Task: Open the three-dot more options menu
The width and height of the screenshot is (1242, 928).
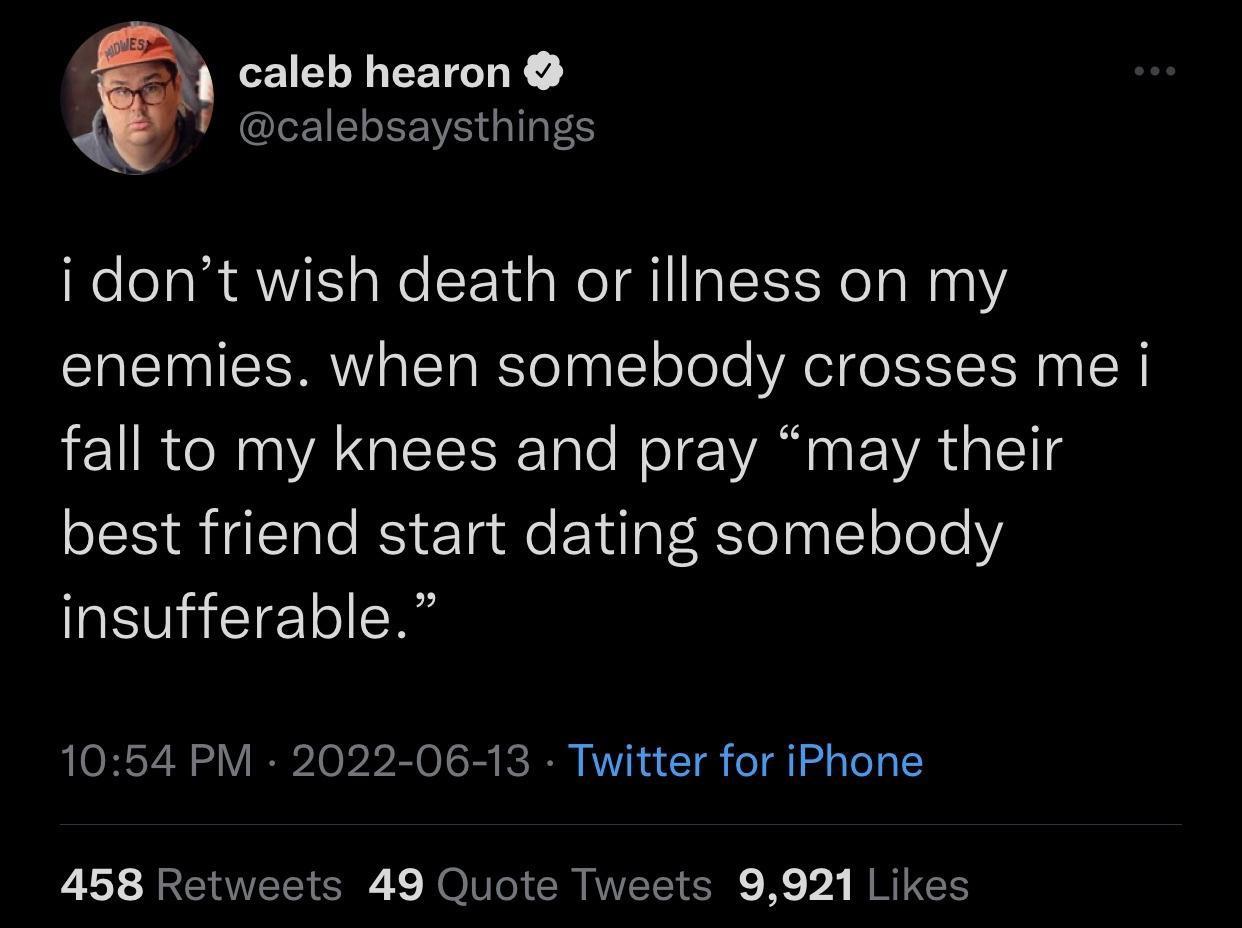Action: [x=1155, y=71]
